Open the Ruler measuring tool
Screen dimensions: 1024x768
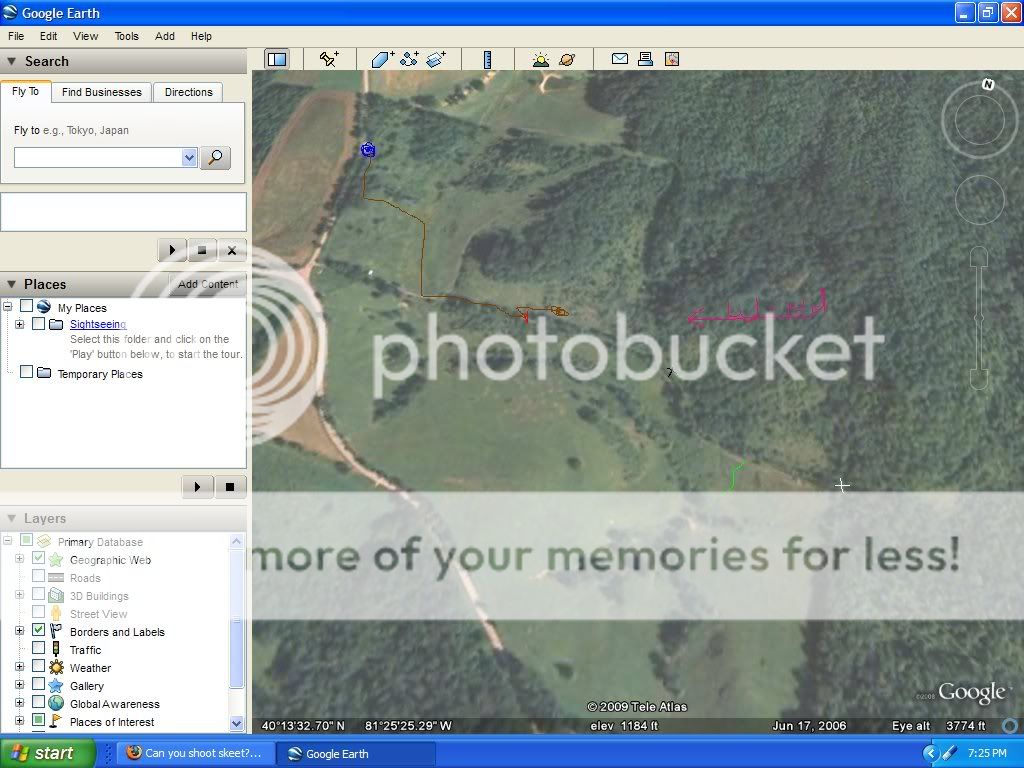[x=487, y=59]
